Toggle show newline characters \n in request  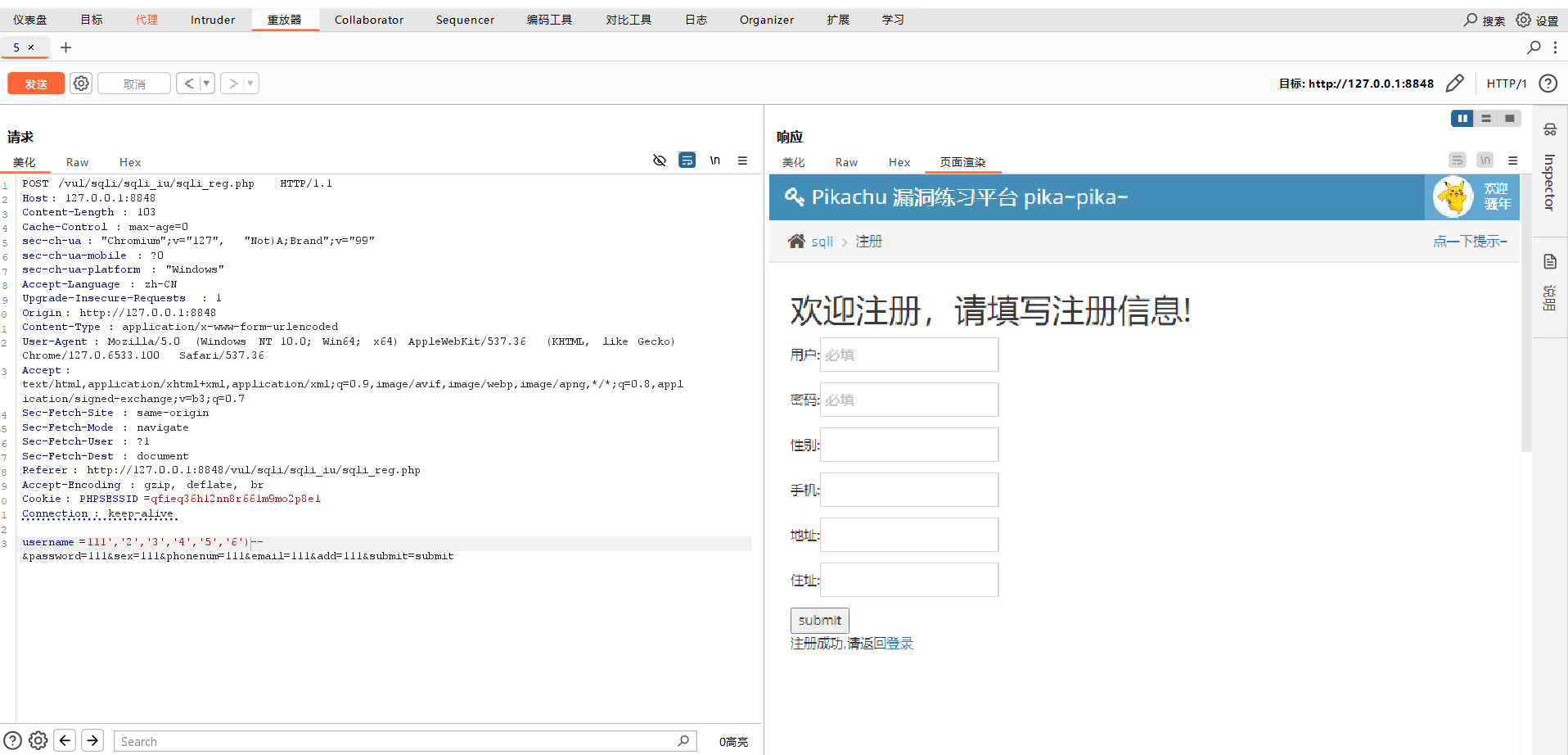[715, 160]
